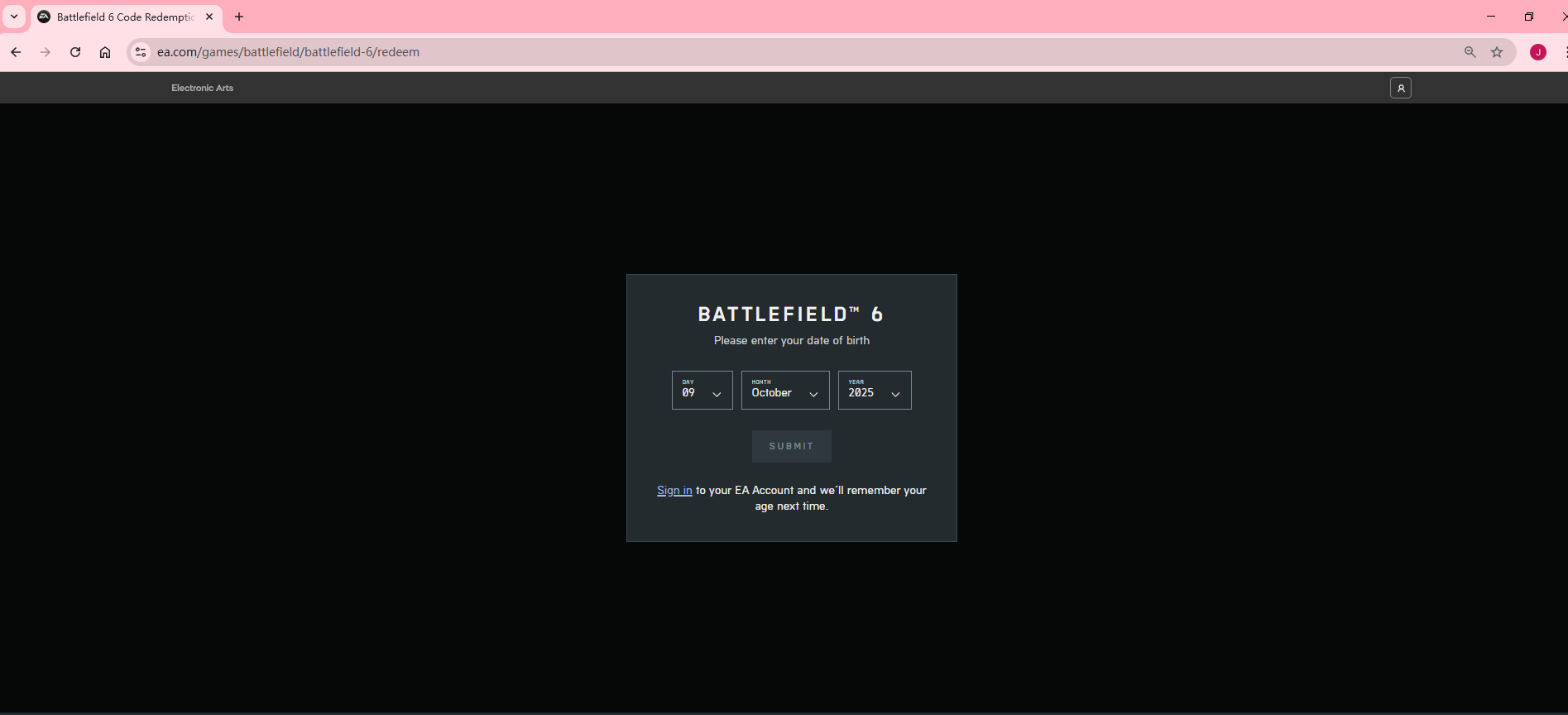Click the Electronic Arts header link
Image resolution: width=1568 pixels, height=715 pixels.
[202, 88]
